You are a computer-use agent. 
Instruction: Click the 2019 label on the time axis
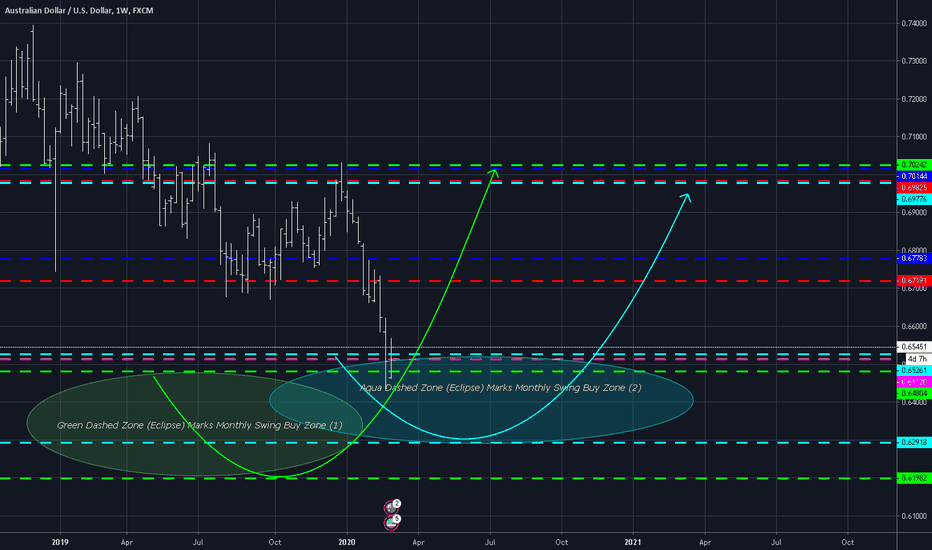pos(60,542)
